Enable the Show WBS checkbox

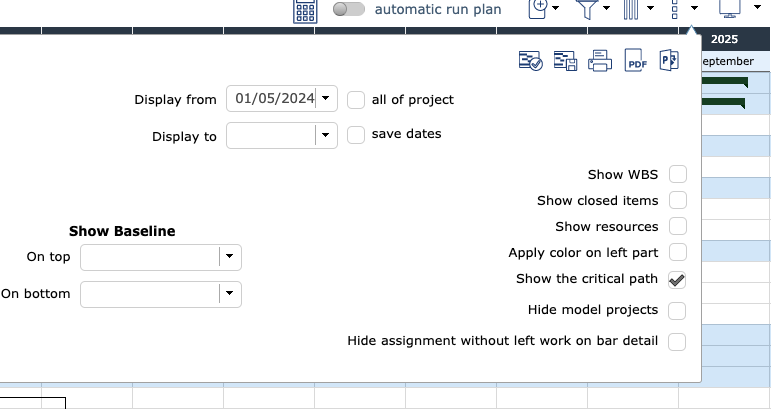tap(677, 175)
